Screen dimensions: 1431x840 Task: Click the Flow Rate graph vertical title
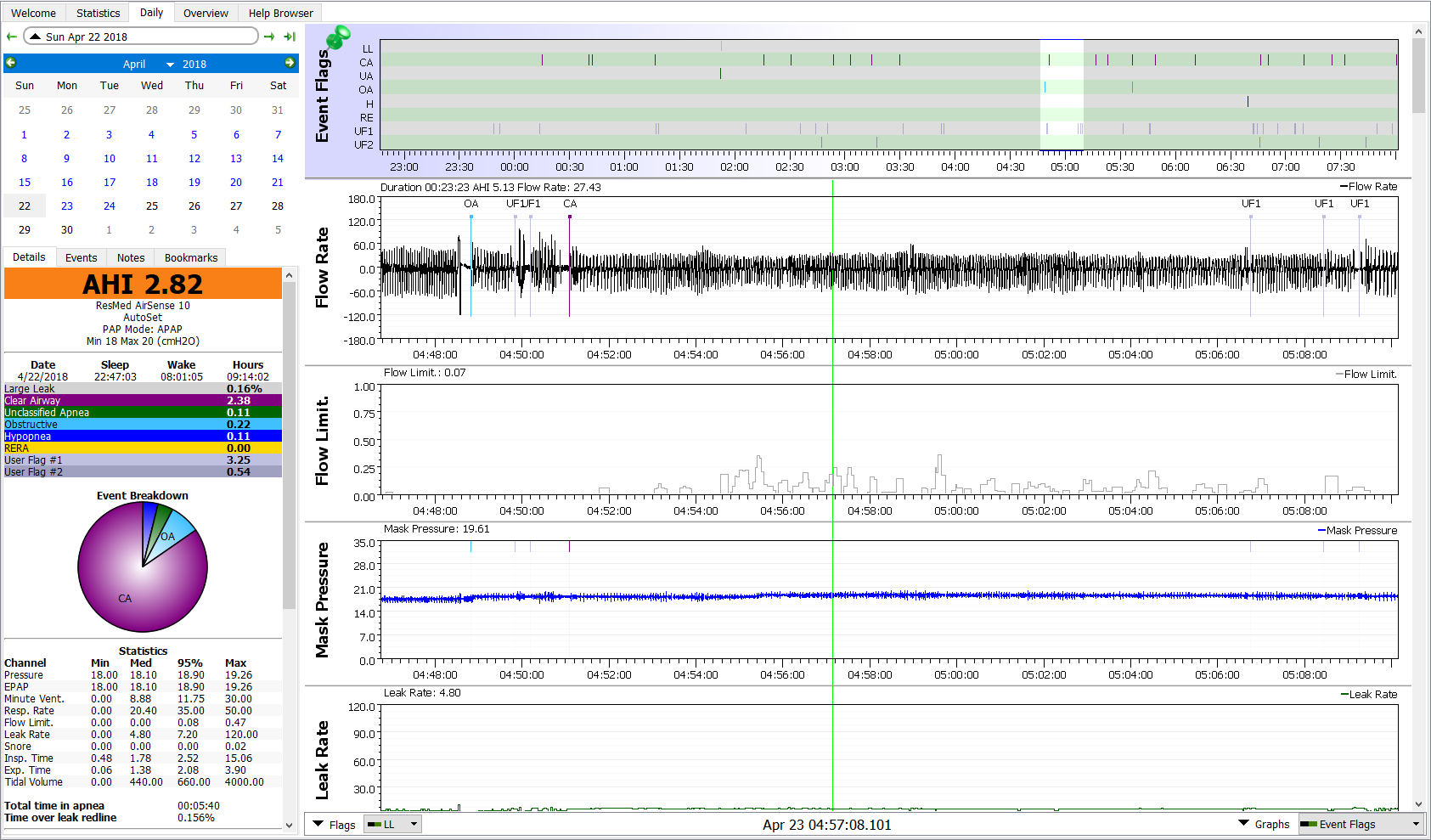tap(322, 268)
